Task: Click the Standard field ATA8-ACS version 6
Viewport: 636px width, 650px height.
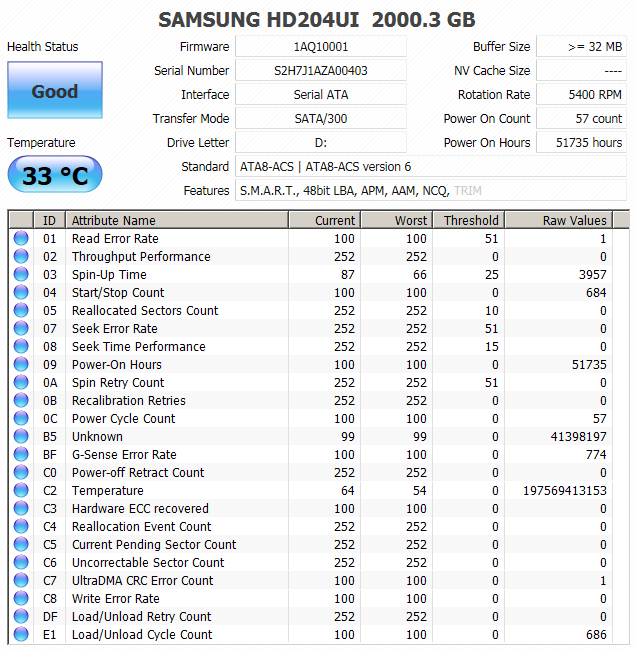Action: tap(431, 167)
